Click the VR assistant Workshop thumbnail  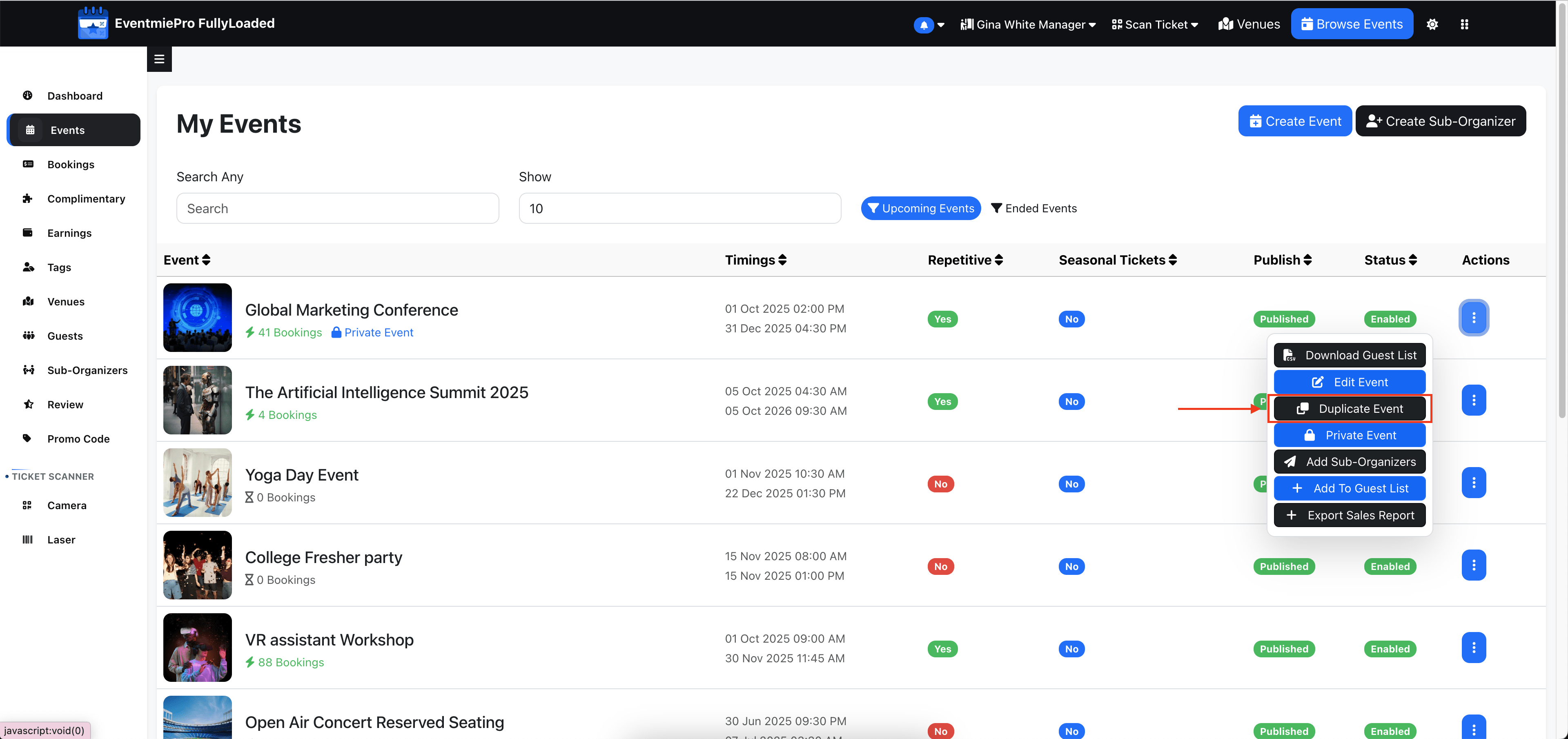coord(197,648)
